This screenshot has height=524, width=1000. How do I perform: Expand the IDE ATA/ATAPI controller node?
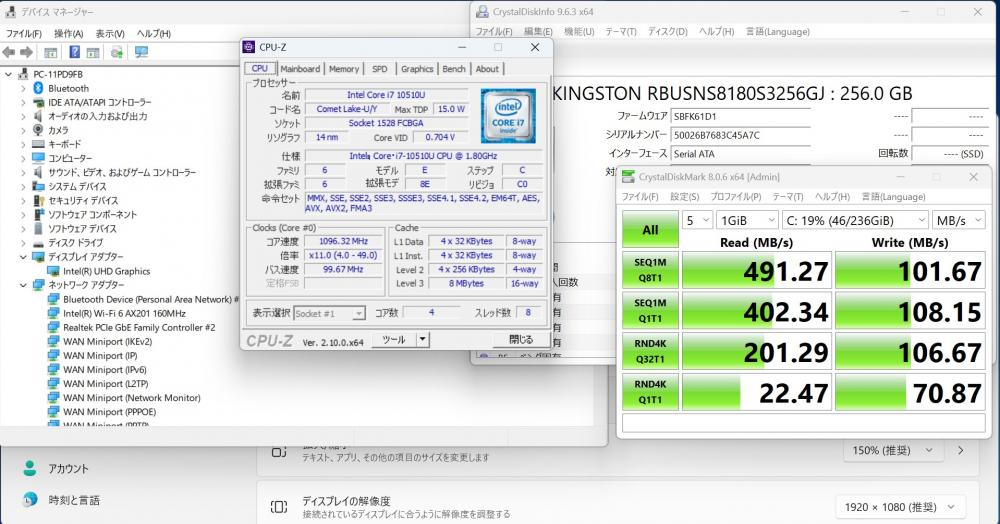click(24, 102)
